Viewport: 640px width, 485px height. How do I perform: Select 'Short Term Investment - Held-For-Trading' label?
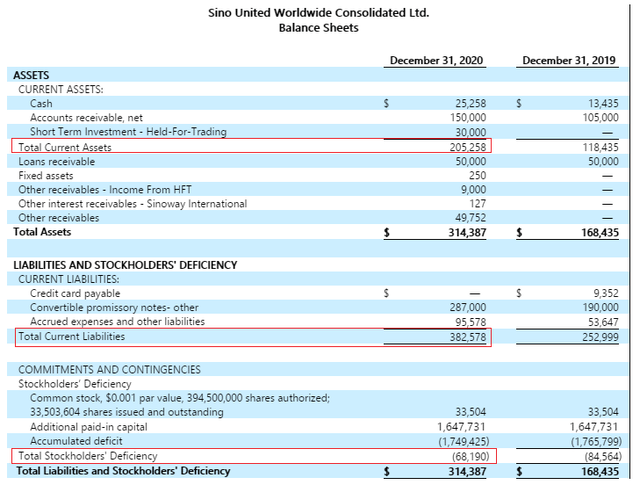coord(128,132)
